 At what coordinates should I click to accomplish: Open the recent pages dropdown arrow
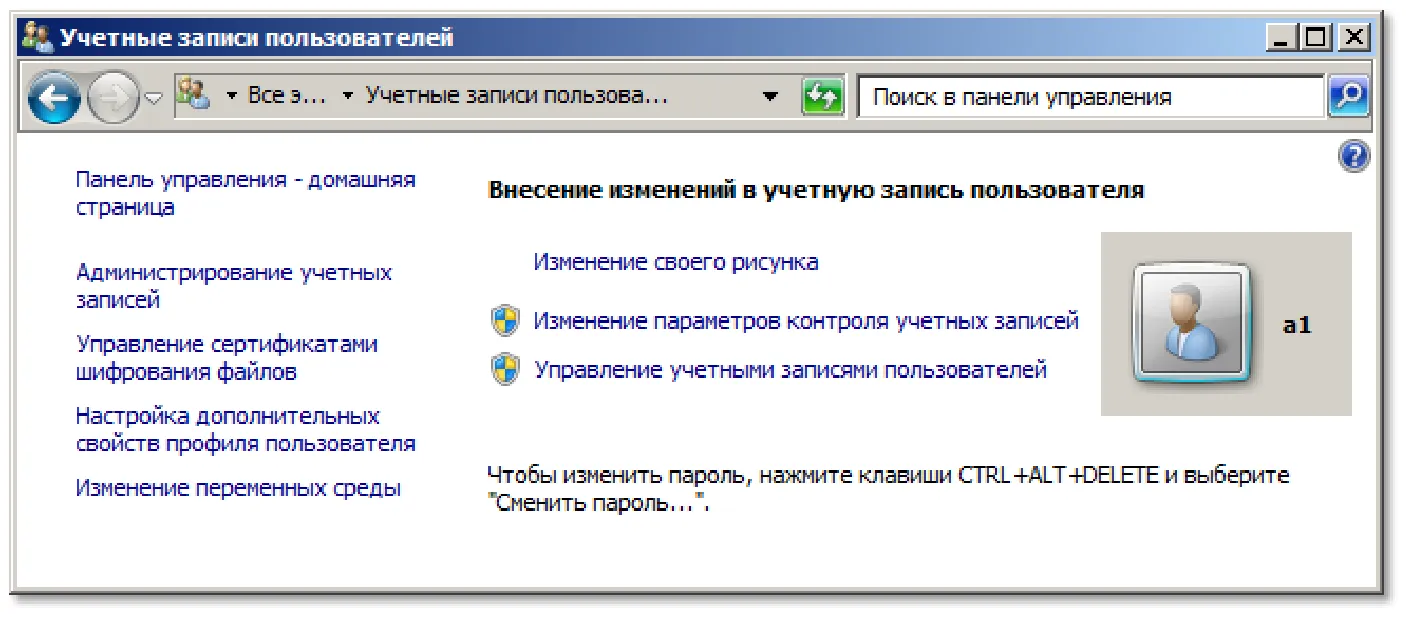[153, 98]
